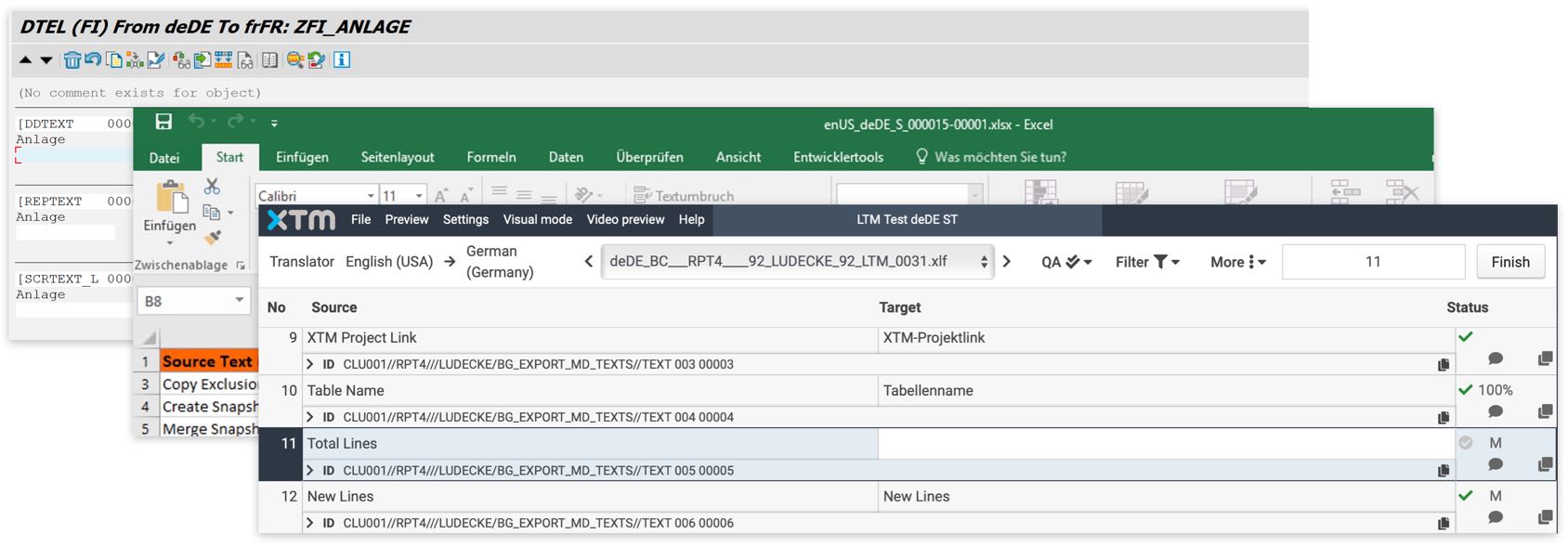Expand the ID row under Total Lines

[310, 471]
